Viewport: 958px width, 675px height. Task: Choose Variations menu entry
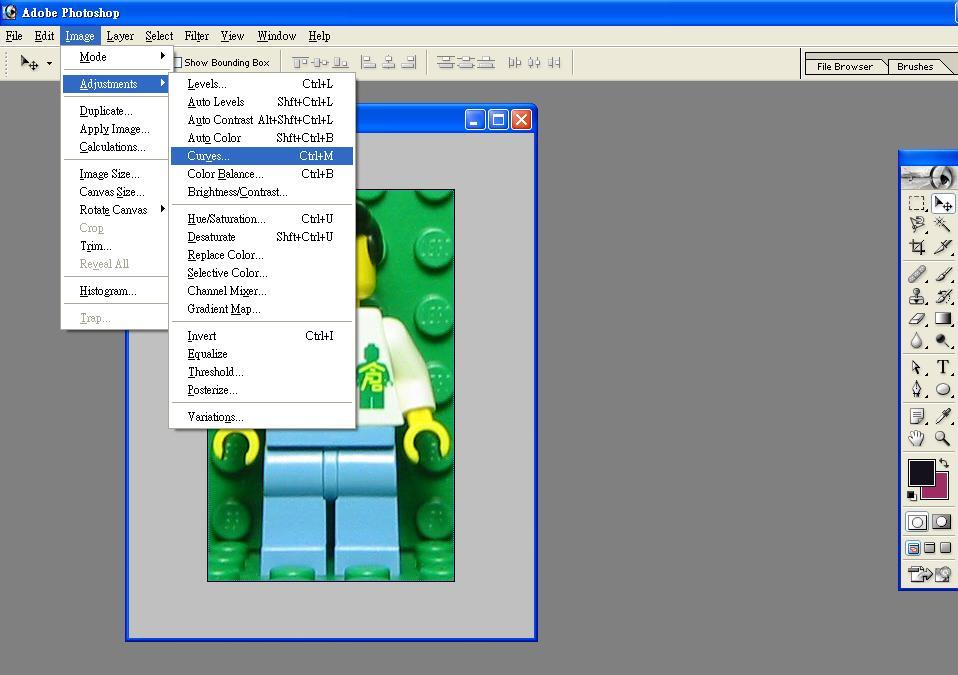pyautogui.click(x=261, y=417)
